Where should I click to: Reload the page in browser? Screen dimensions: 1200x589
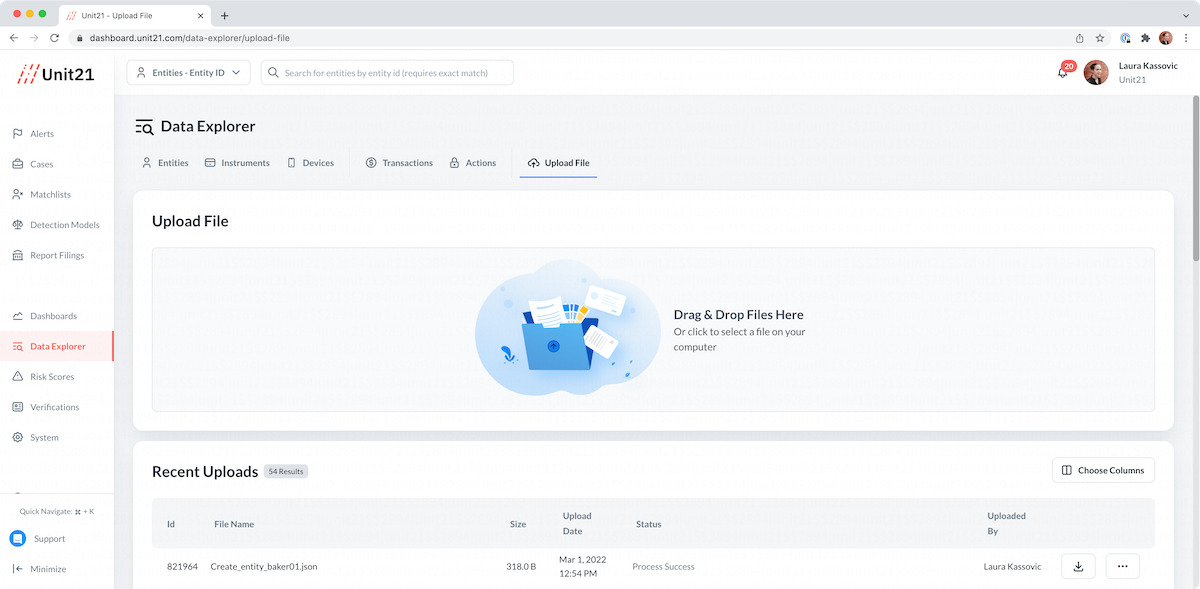point(54,38)
